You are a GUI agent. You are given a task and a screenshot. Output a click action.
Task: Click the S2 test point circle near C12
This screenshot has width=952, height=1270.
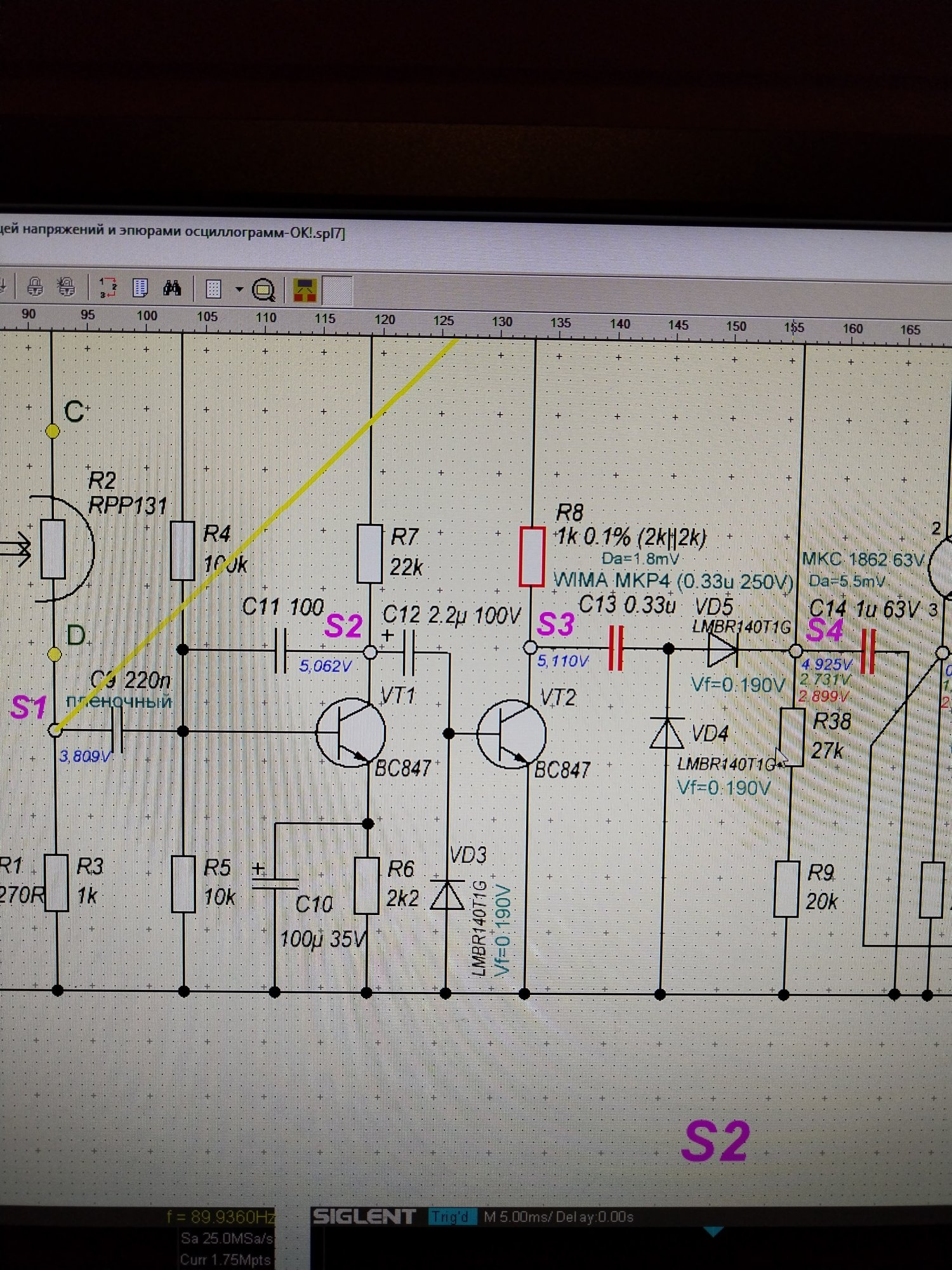[370, 652]
